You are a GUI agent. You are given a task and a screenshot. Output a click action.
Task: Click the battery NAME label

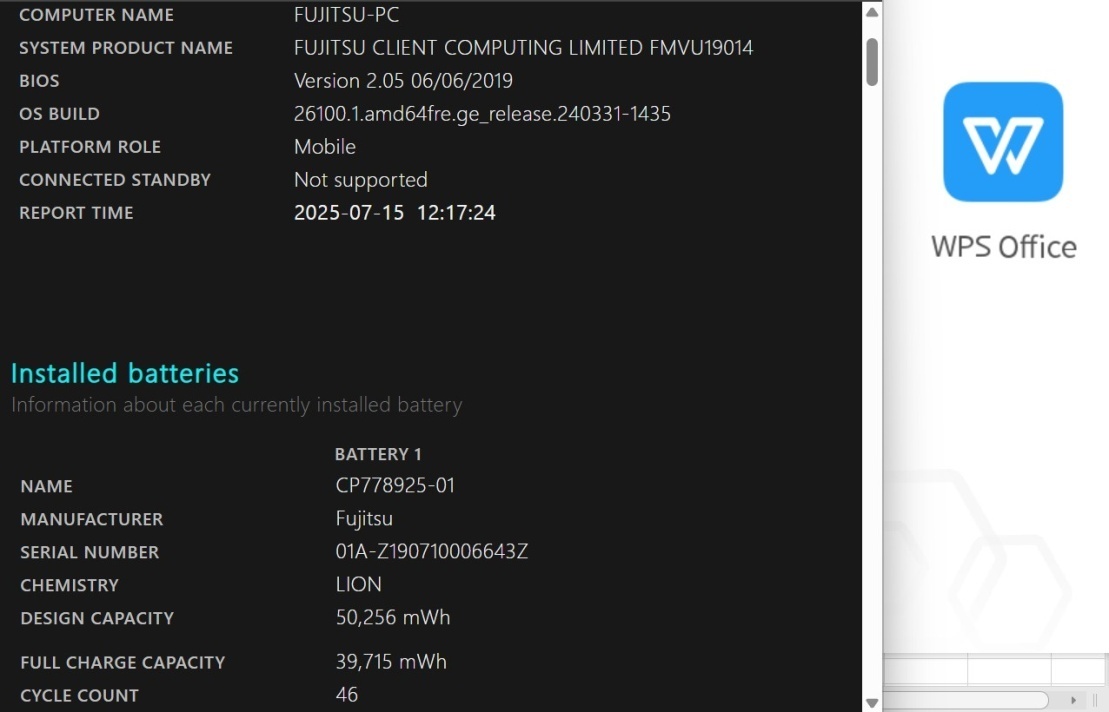tap(47, 486)
